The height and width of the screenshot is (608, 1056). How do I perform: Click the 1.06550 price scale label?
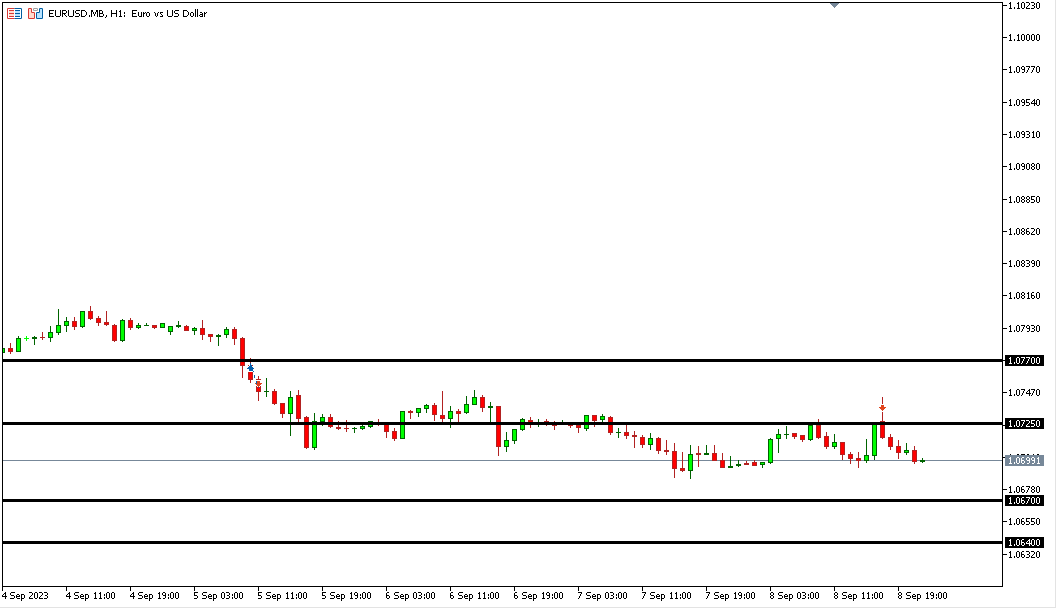click(1024, 522)
